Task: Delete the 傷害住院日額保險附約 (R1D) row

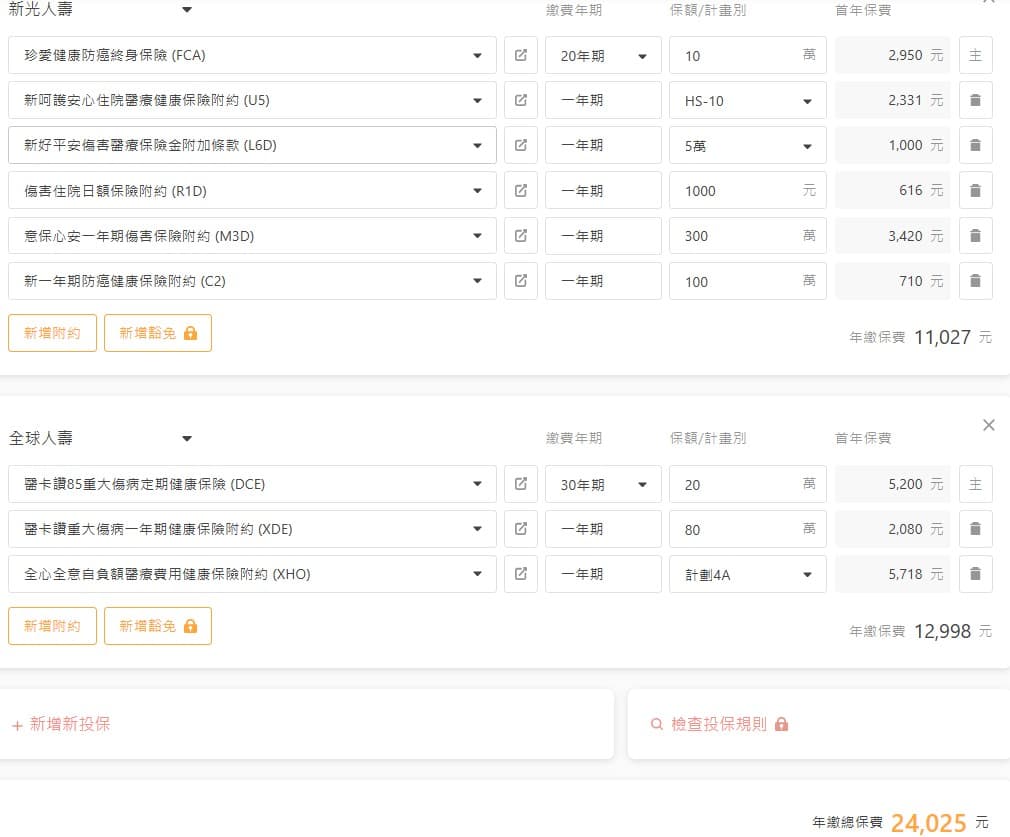Action: coord(975,190)
